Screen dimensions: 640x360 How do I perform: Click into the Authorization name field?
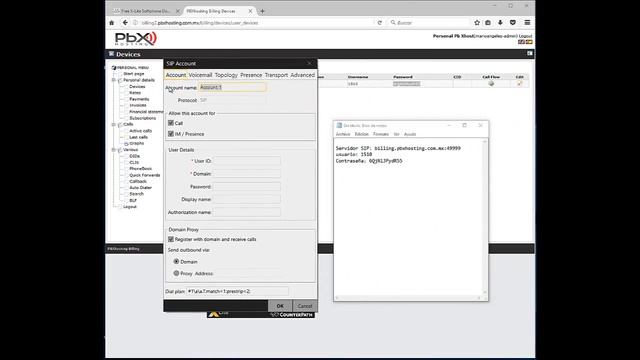(247, 212)
